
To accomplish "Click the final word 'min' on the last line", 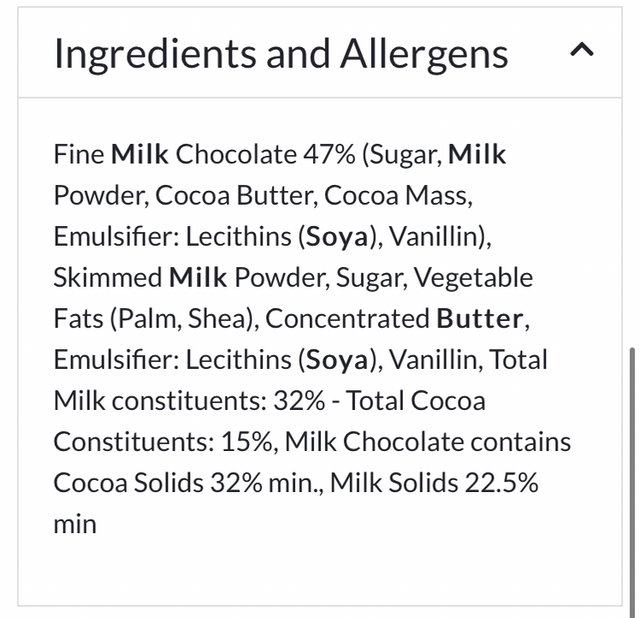I will (75, 524).
